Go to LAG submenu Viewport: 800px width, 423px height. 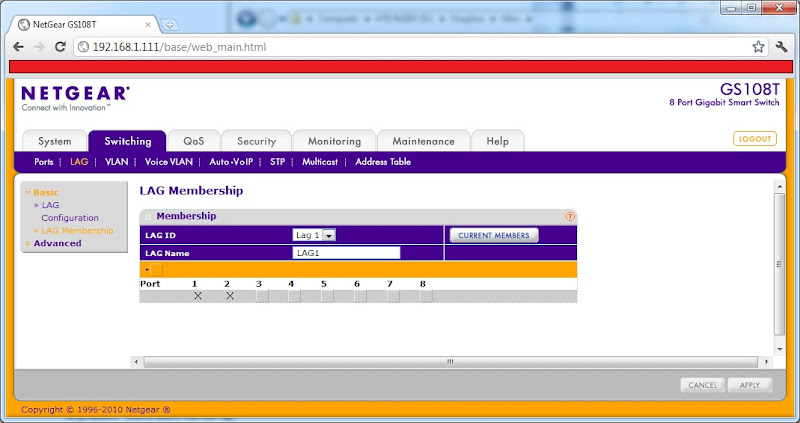click(79, 162)
